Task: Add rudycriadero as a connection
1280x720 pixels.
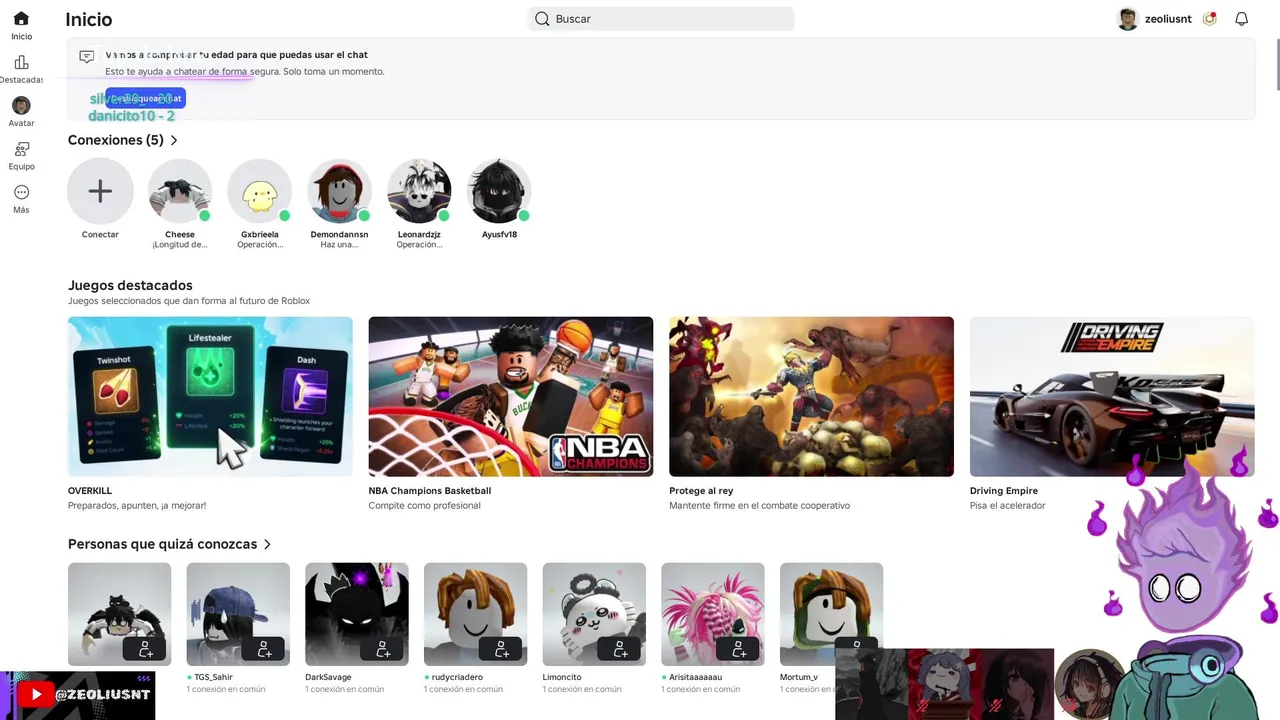Action: point(502,649)
